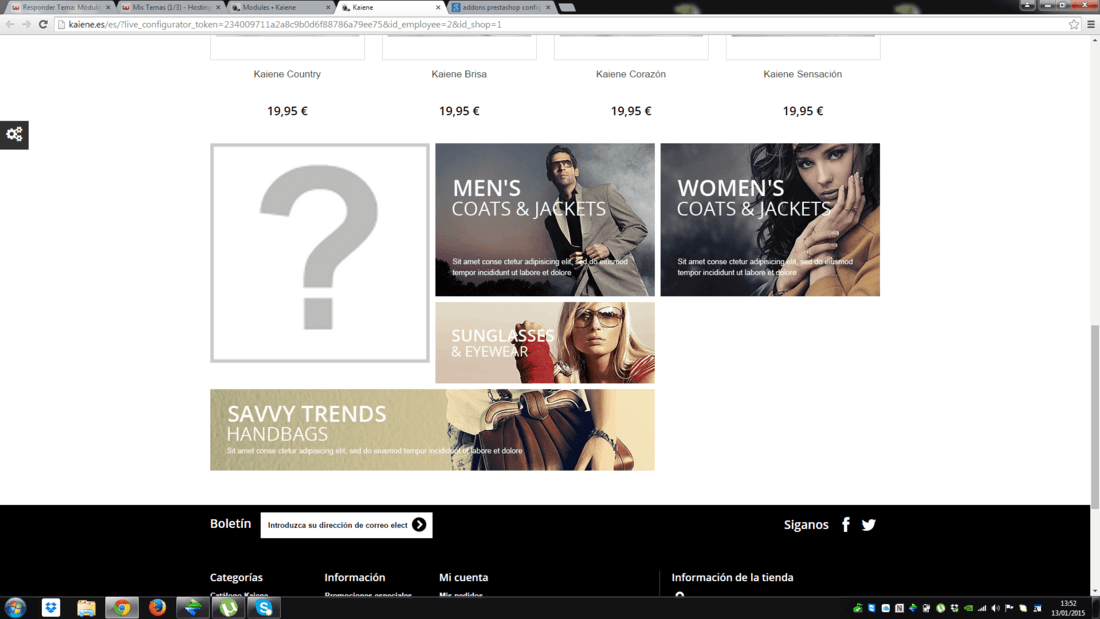Viewport: 1100px width, 619px height.
Task: Open Skype from the taskbar
Action: [264, 608]
